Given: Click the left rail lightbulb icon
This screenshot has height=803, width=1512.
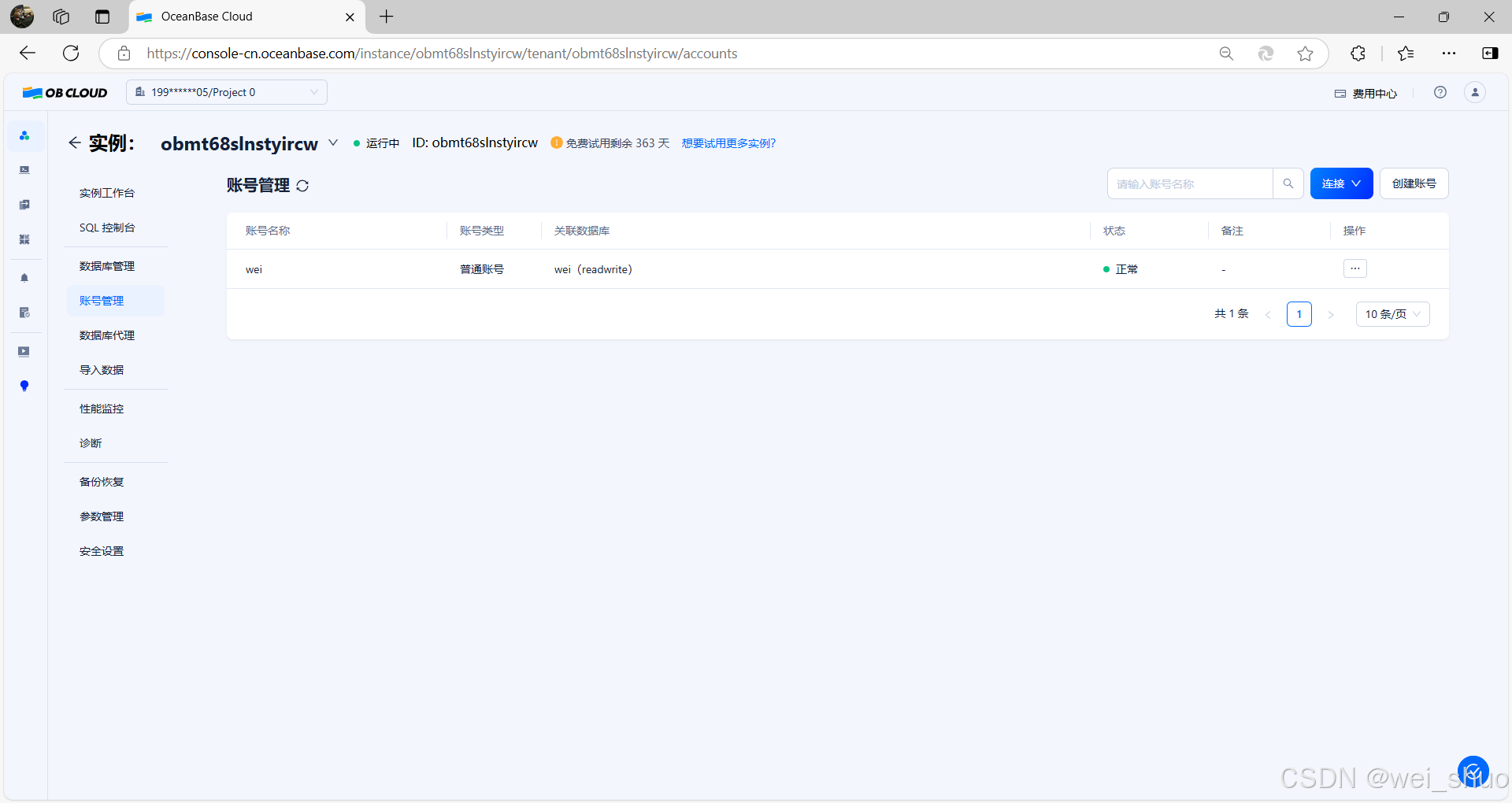Looking at the screenshot, I should [24, 386].
